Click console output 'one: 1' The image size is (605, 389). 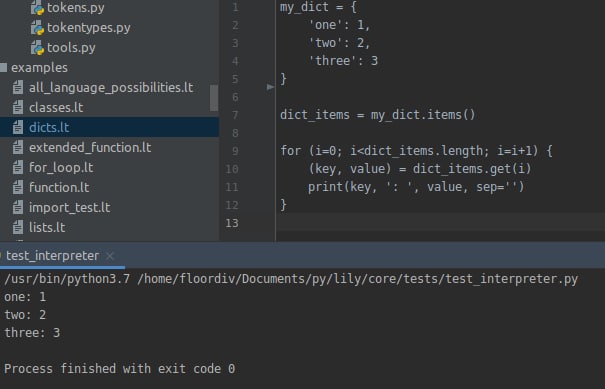[x=25, y=297]
